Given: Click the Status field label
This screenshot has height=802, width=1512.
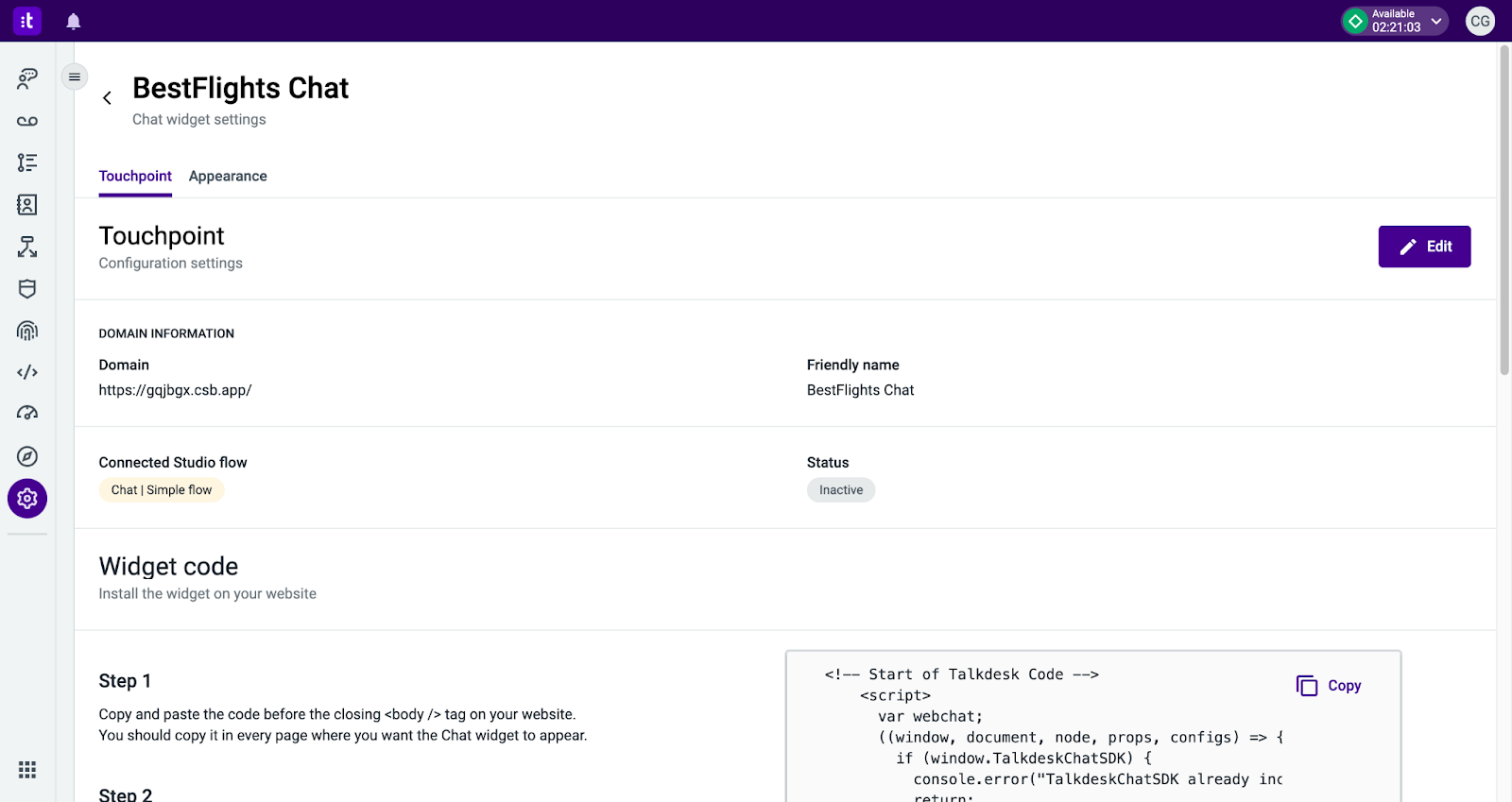Looking at the screenshot, I should pyautogui.click(x=828, y=463).
